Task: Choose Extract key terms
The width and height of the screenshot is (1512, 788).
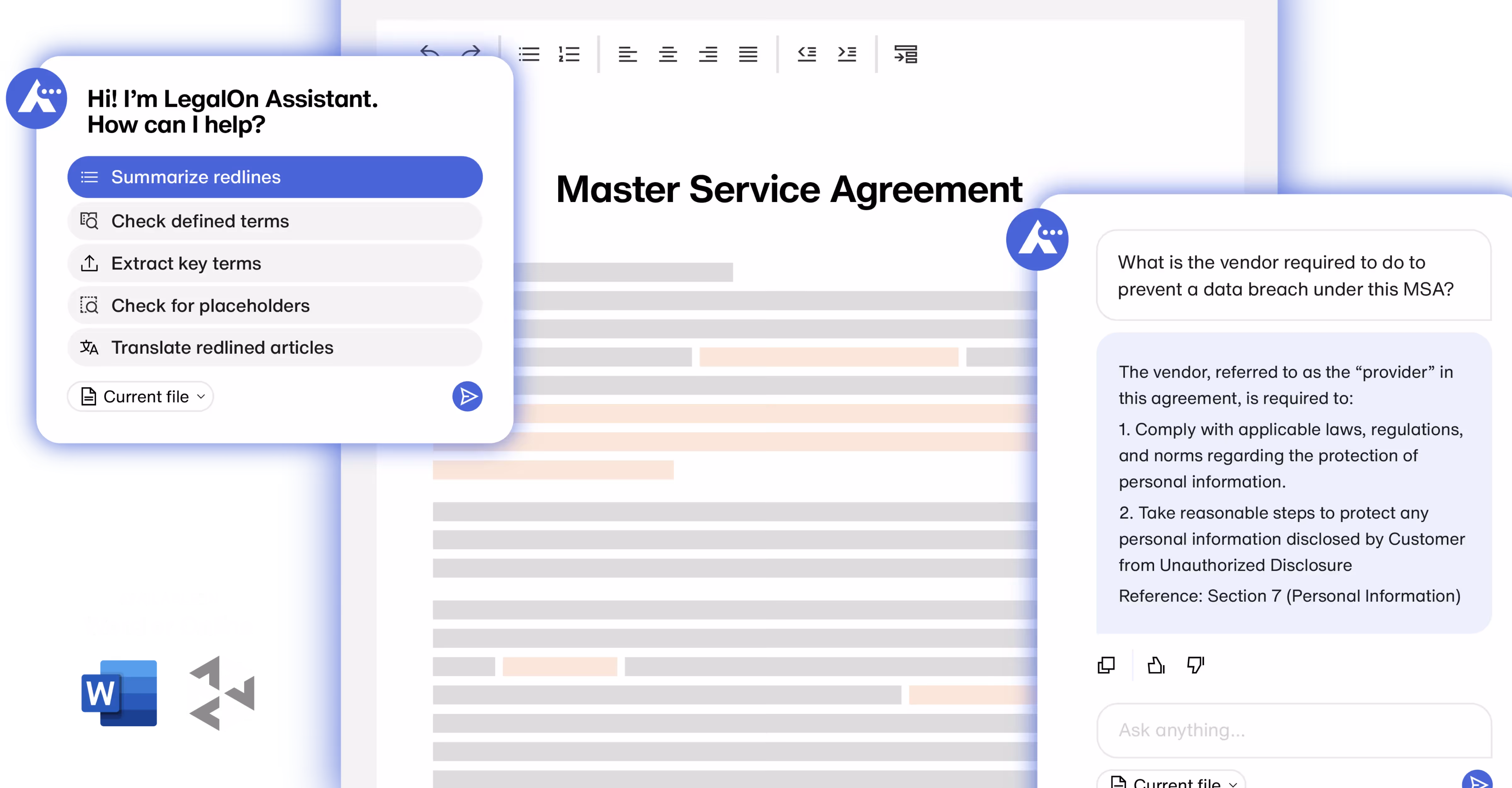Action: tap(275, 263)
